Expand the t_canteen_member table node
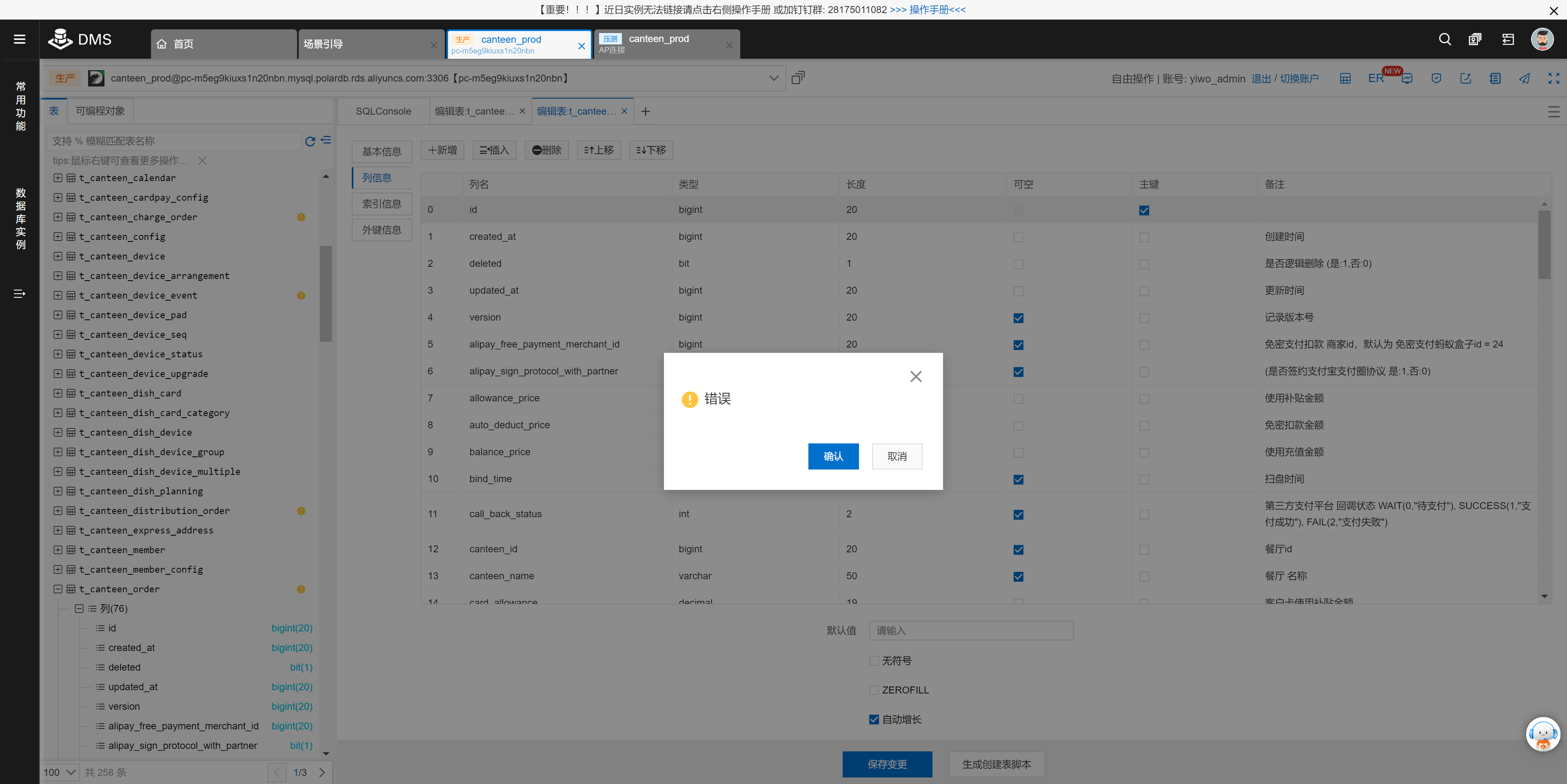Viewport: 1567px width, 784px height. click(x=58, y=550)
